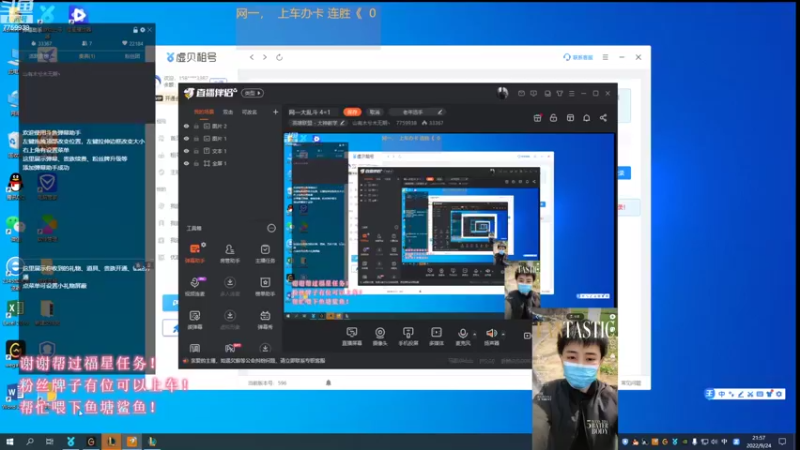Click refresh icon in 虚贝租号 window
The image size is (800, 450).
tap(279, 57)
